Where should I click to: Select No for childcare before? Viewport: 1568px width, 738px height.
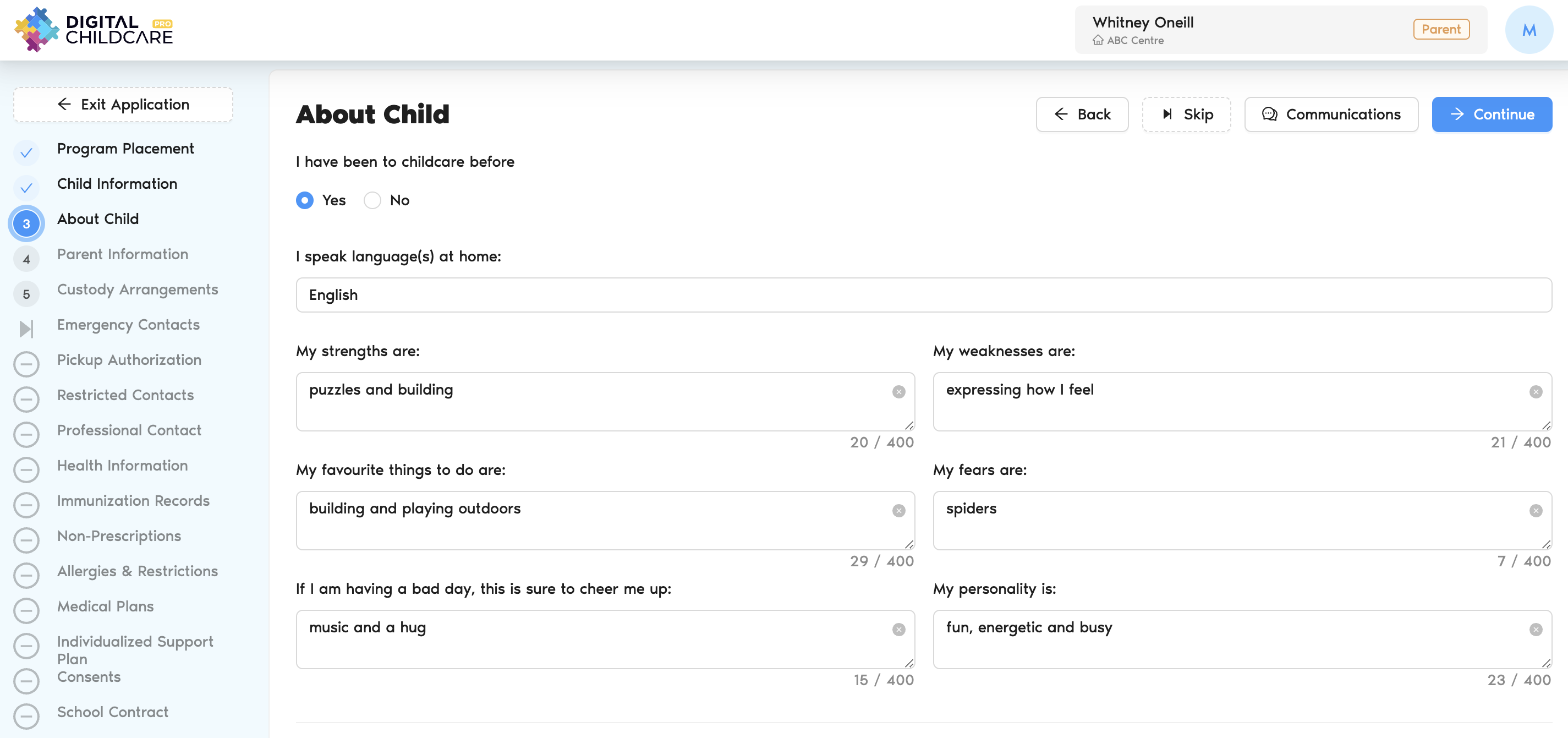[372, 200]
